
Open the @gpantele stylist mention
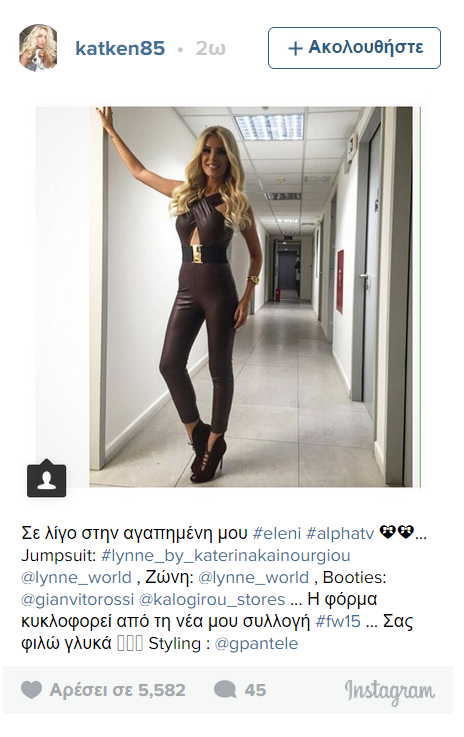pos(256,644)
